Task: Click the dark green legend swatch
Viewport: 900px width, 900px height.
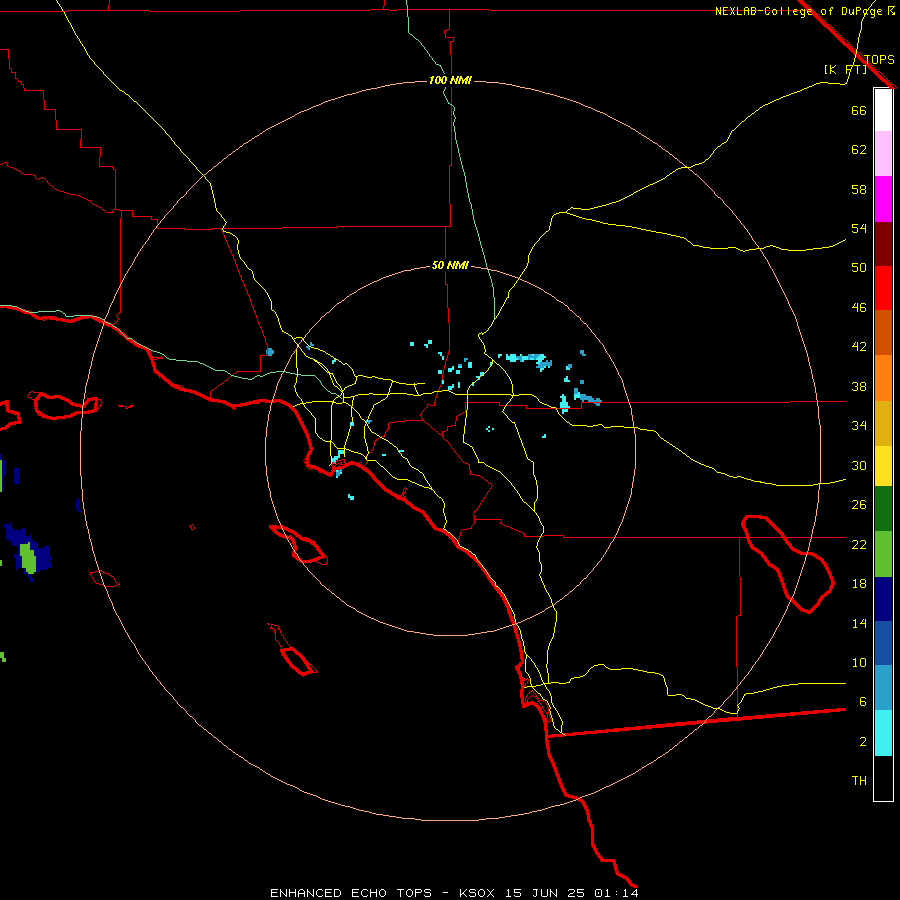Action: [x=883, y=509]
